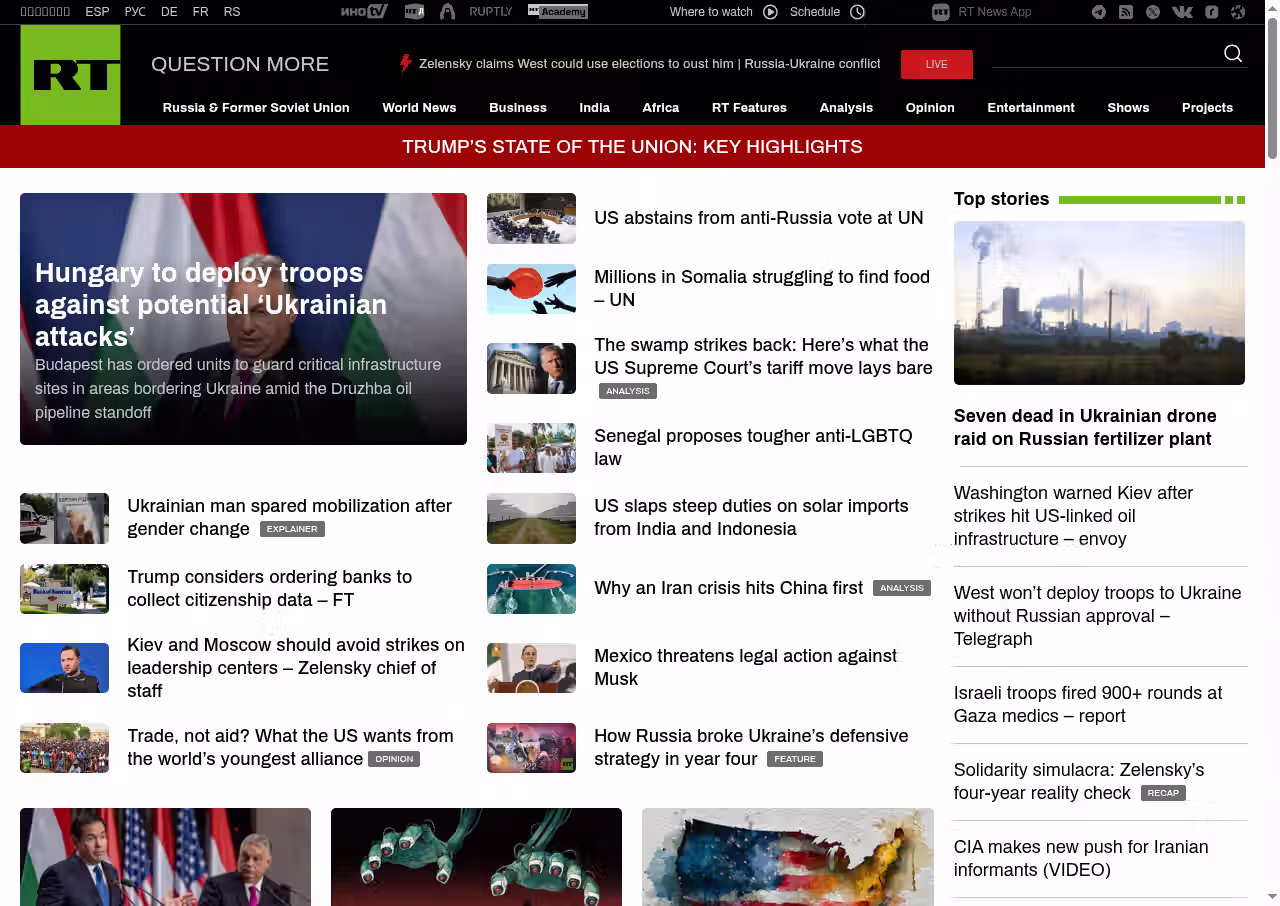Open the search magnifier icon
The height and width of the screenshot is (906, 1280).
point(1233,54)
